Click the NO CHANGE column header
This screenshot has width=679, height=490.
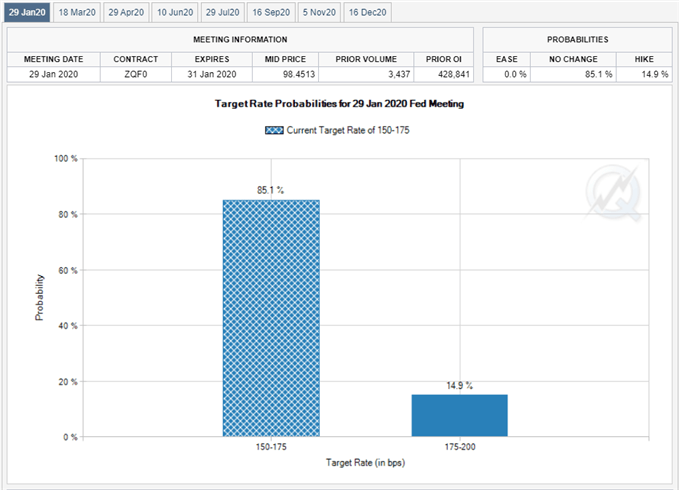pyautogui.click(x=573, y=59)
